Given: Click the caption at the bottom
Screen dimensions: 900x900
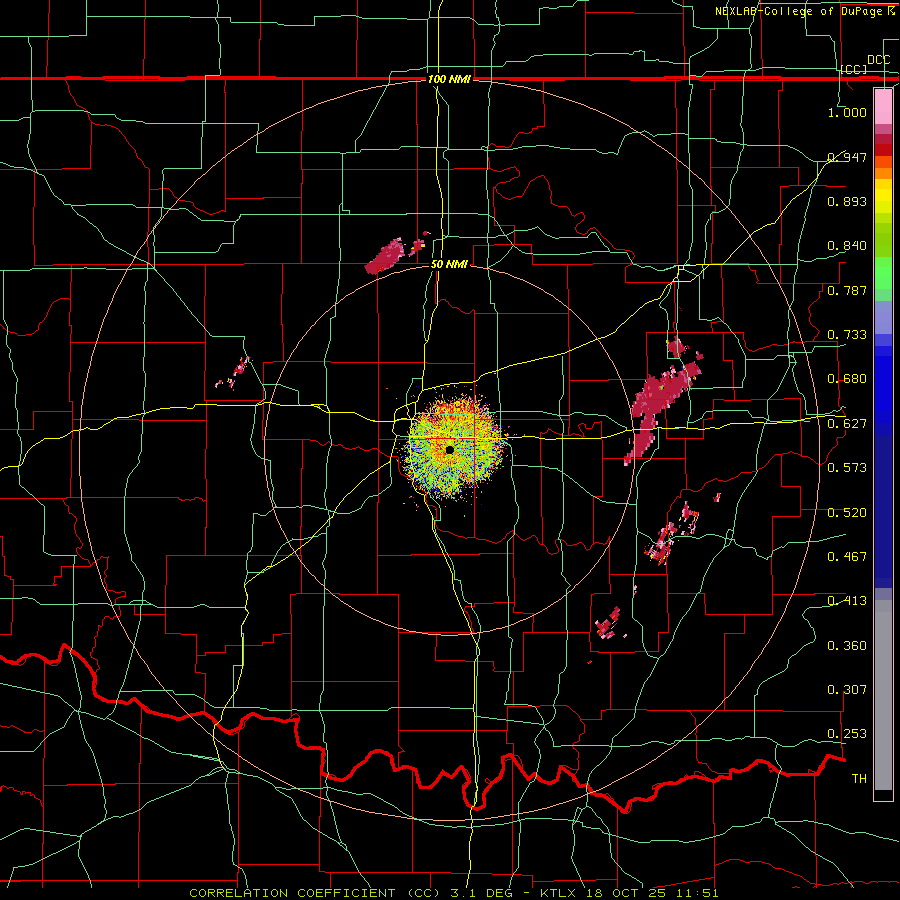Looking at the screenshot, I should click(x=453, y=893).
